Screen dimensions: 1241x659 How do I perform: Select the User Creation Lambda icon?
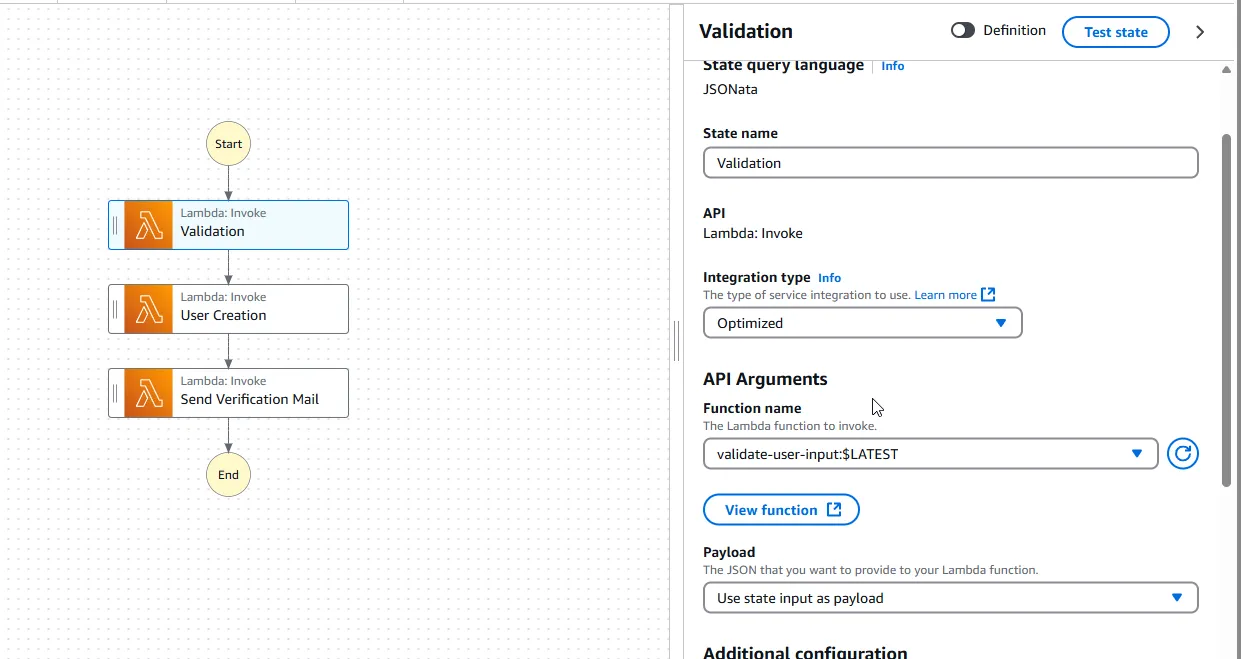click(x=149, y=309)
